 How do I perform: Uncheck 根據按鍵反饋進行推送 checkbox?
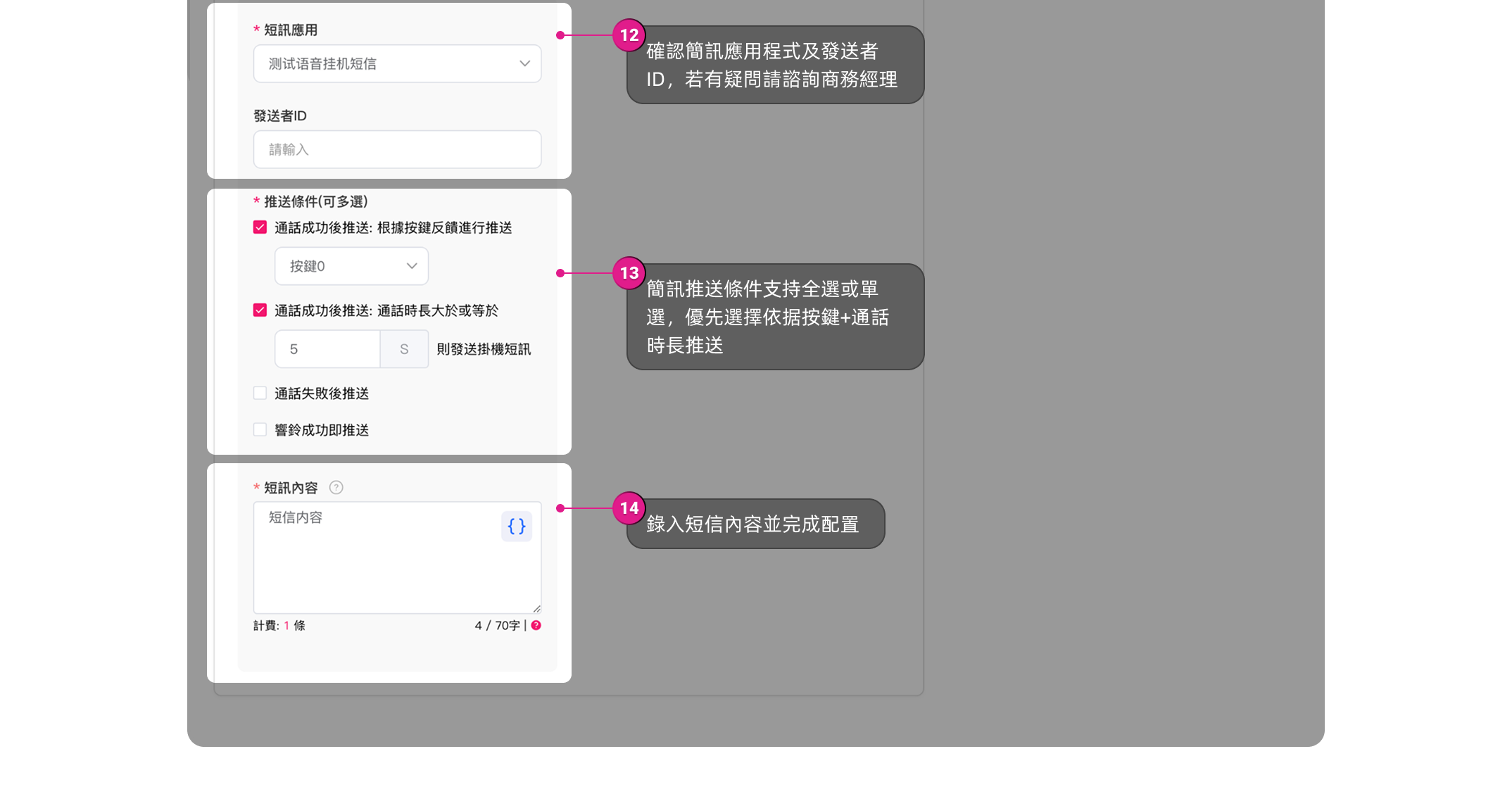[x=260, y=227]
